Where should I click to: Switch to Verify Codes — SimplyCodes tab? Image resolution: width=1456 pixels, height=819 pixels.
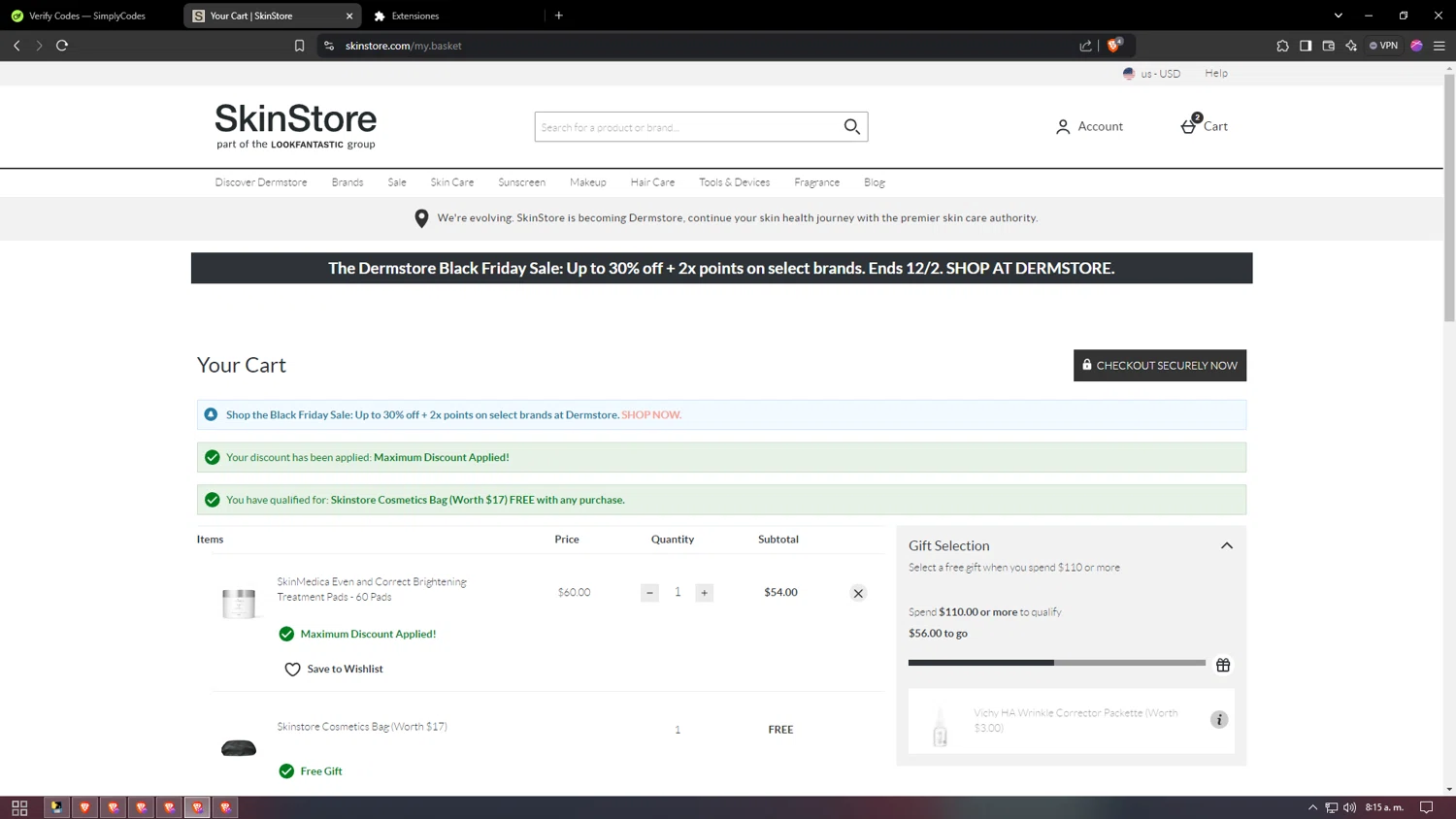point(87,16)
